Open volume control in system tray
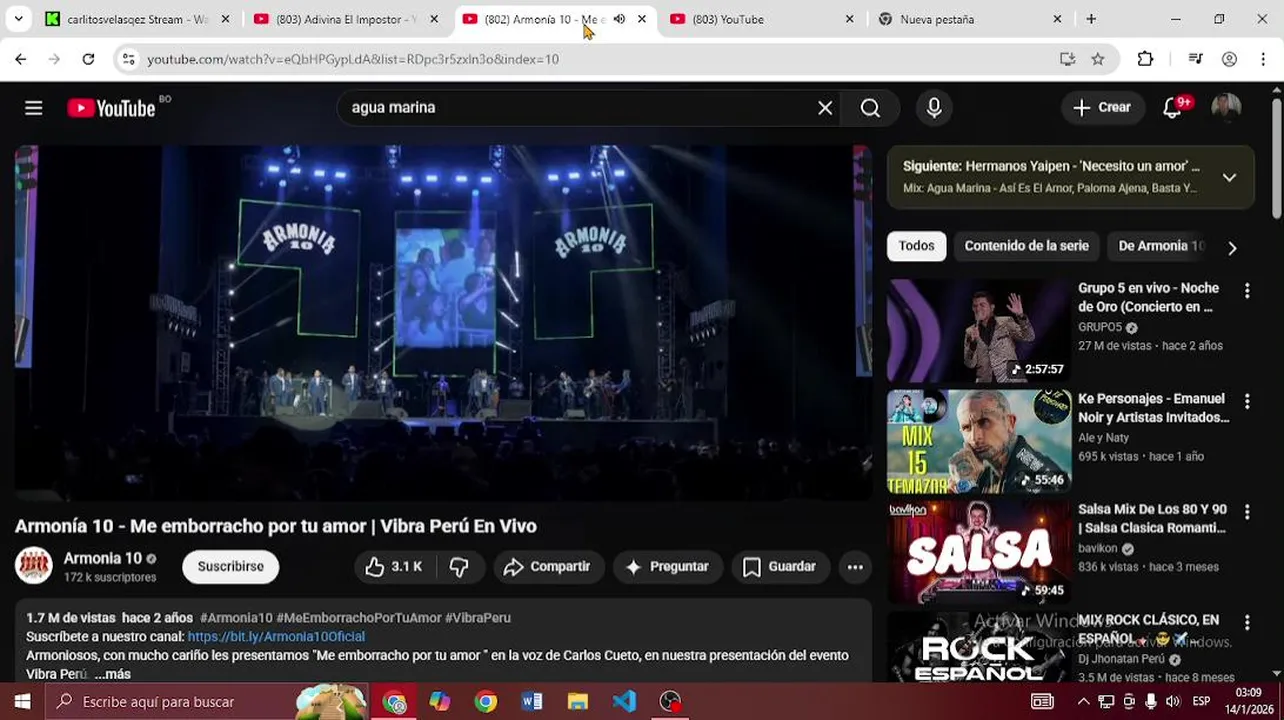 click(x=1172, y=702)
